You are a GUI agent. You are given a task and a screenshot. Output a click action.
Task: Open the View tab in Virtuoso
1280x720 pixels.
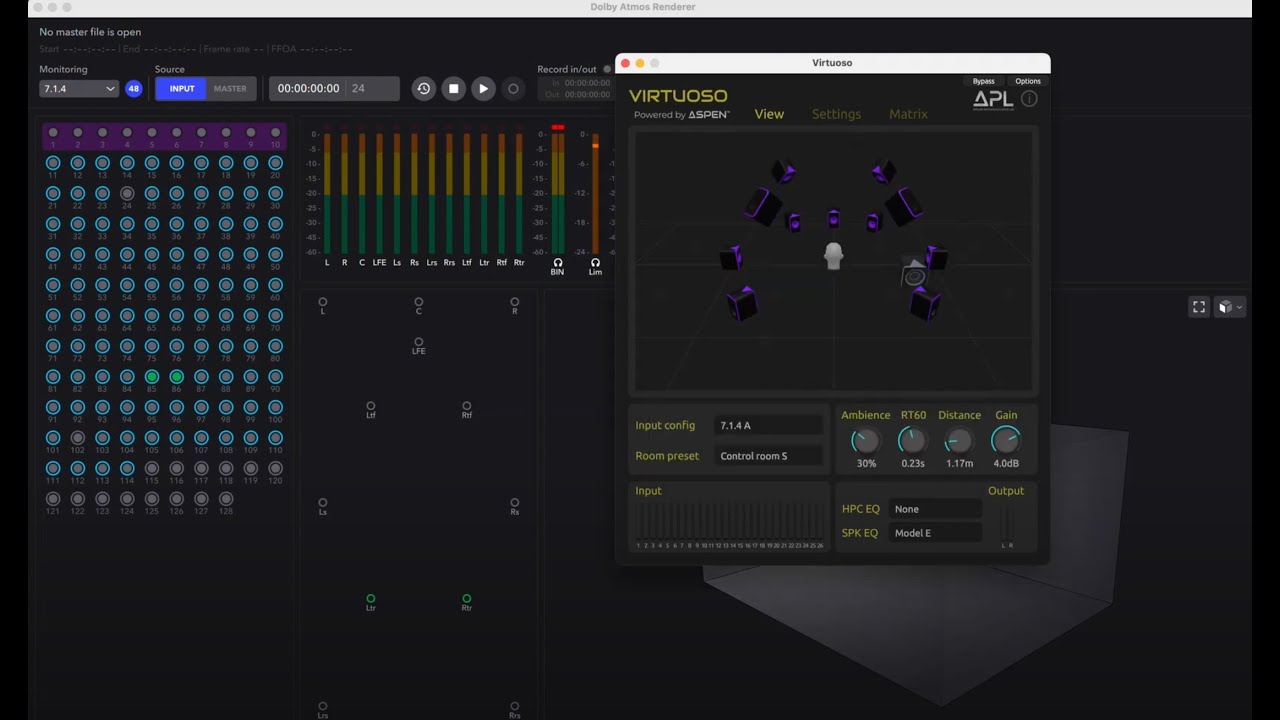point(769,114)
